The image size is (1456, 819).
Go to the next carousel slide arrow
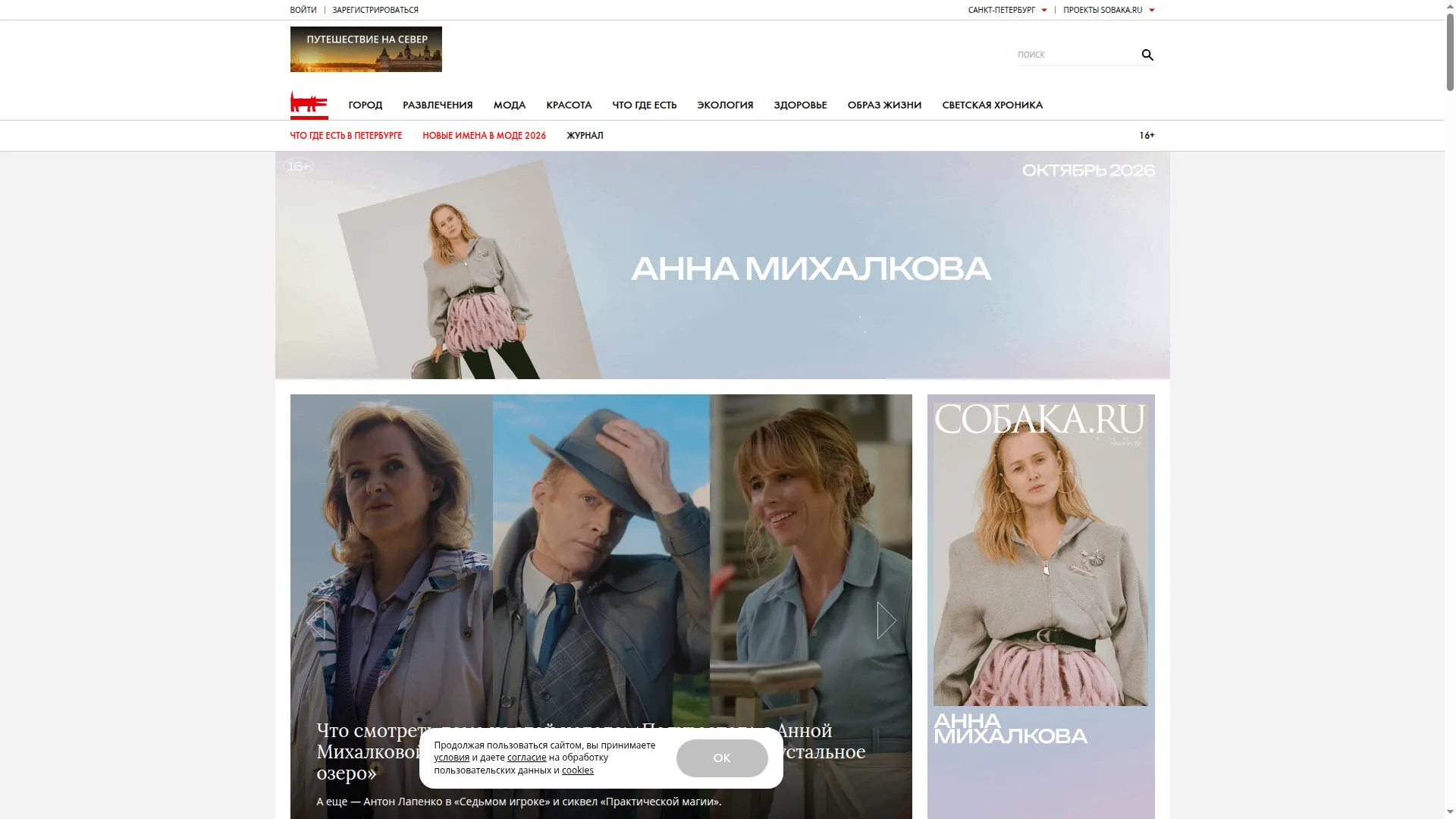coord(886,620)
